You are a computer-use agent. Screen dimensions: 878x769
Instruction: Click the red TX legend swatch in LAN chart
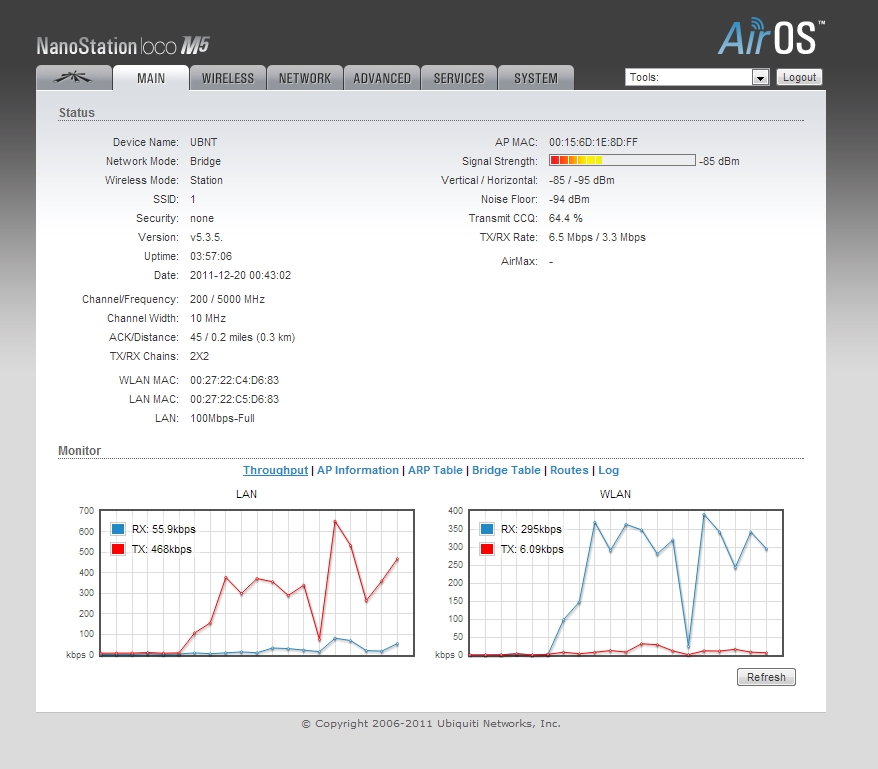coord(118,549)
